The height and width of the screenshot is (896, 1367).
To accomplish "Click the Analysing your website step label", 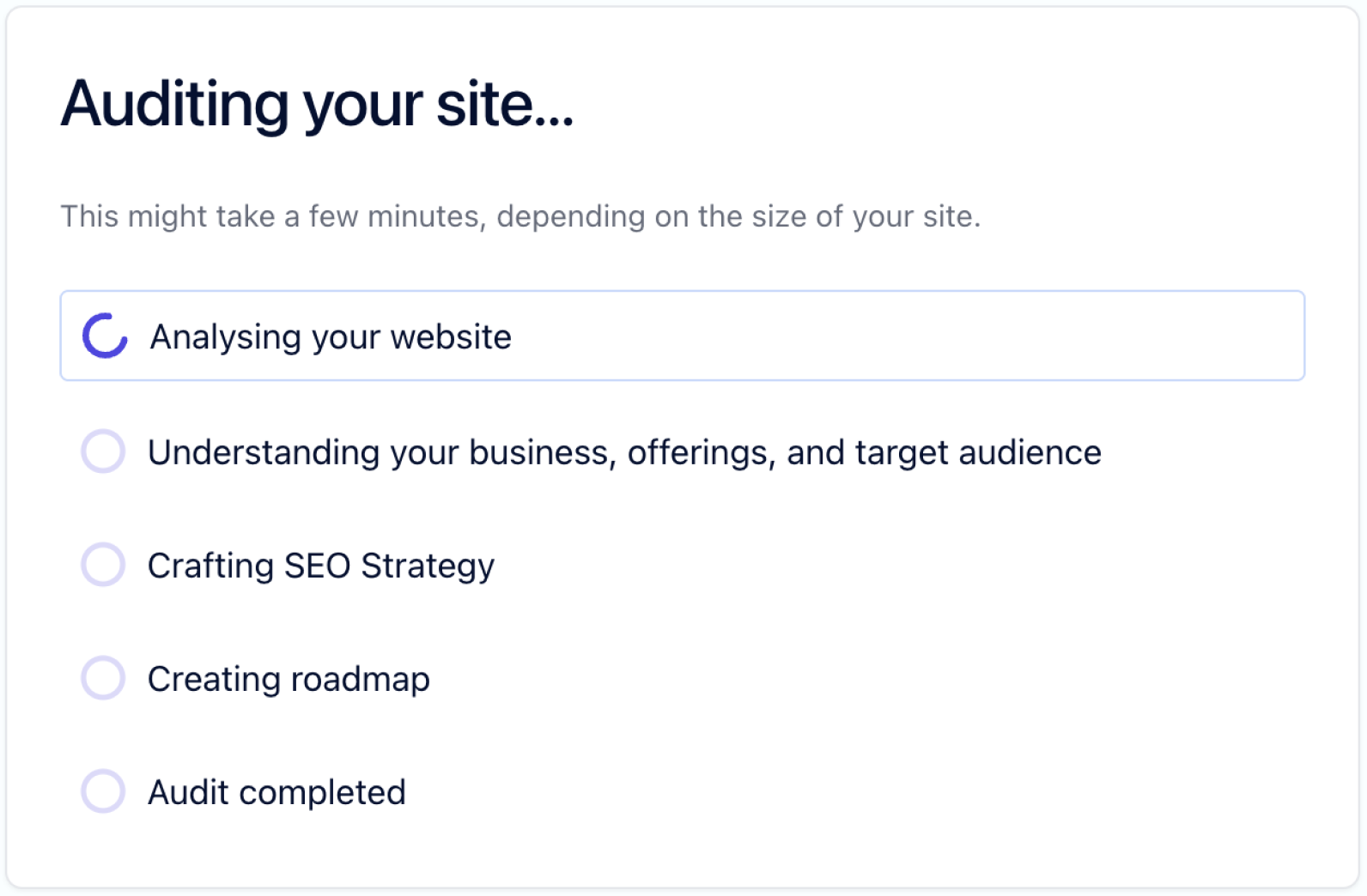I will click(331, 337).
